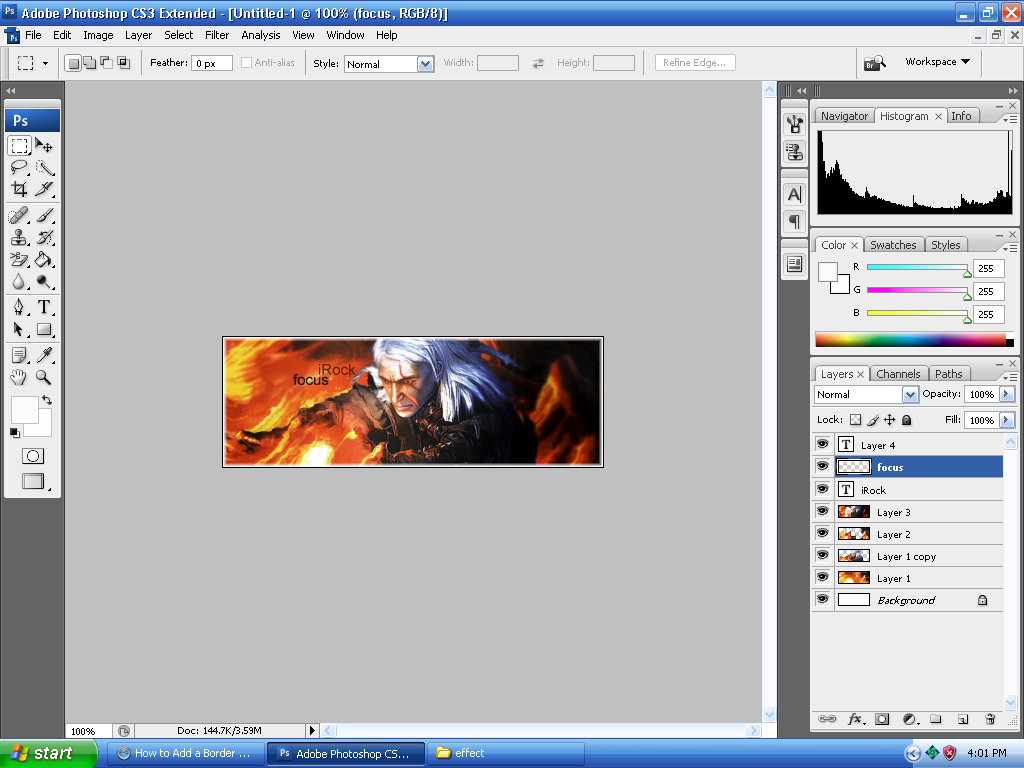Open the Image menu

click(x=98, y=35)
